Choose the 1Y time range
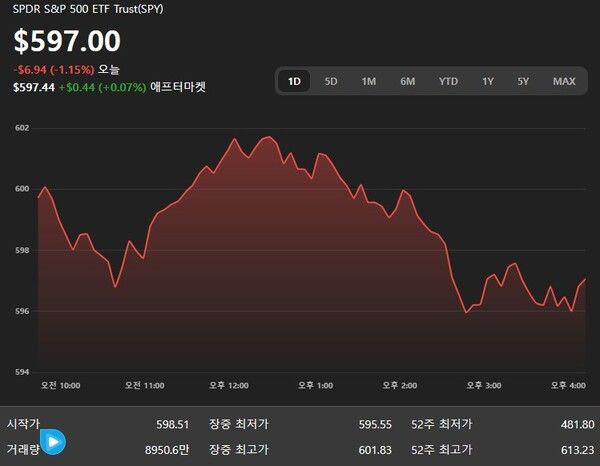600x466 pixels. [488, 81]
